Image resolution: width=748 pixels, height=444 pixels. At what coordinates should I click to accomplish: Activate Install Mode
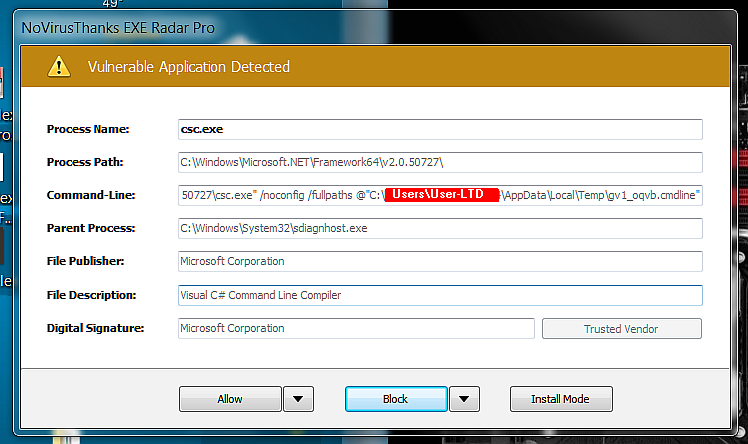(x=561, y=399)
